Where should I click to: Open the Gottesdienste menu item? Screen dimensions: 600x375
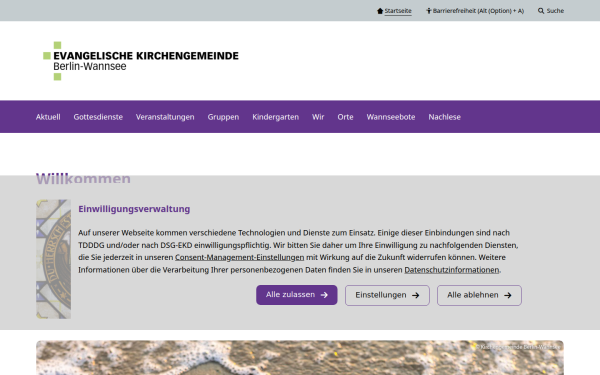(98, 117)
